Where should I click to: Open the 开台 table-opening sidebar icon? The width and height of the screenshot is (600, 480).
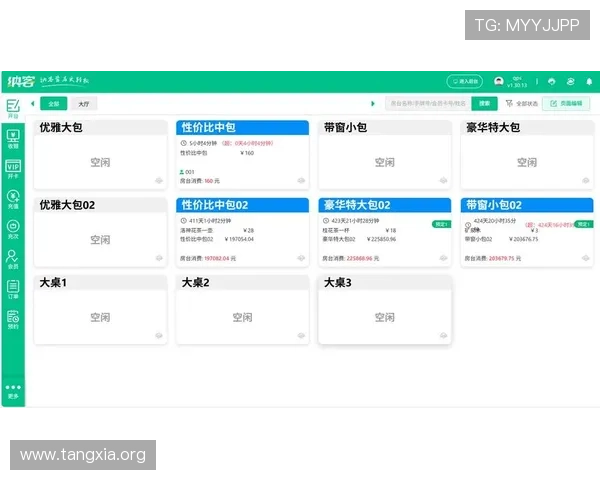click(13, 109)
